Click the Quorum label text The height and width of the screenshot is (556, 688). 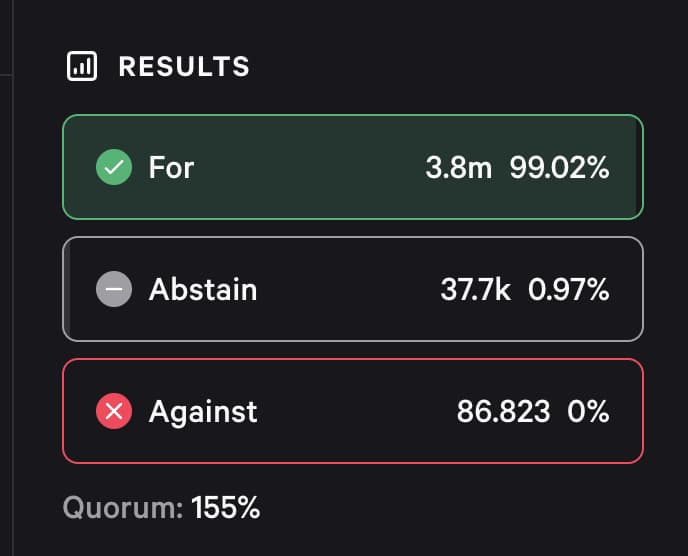[122, 507]
